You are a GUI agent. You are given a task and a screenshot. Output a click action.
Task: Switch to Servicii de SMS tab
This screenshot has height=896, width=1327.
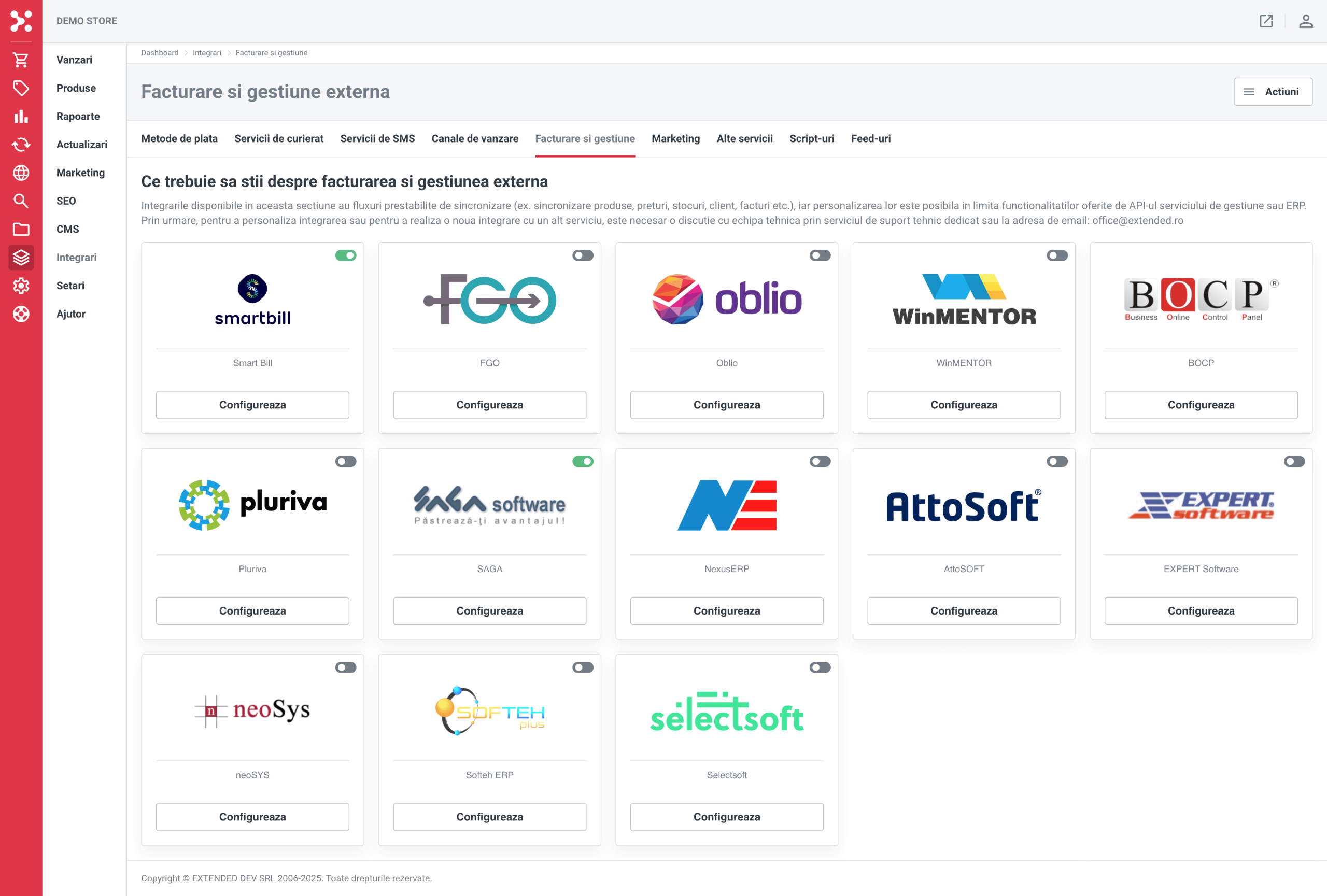(377, 139)
